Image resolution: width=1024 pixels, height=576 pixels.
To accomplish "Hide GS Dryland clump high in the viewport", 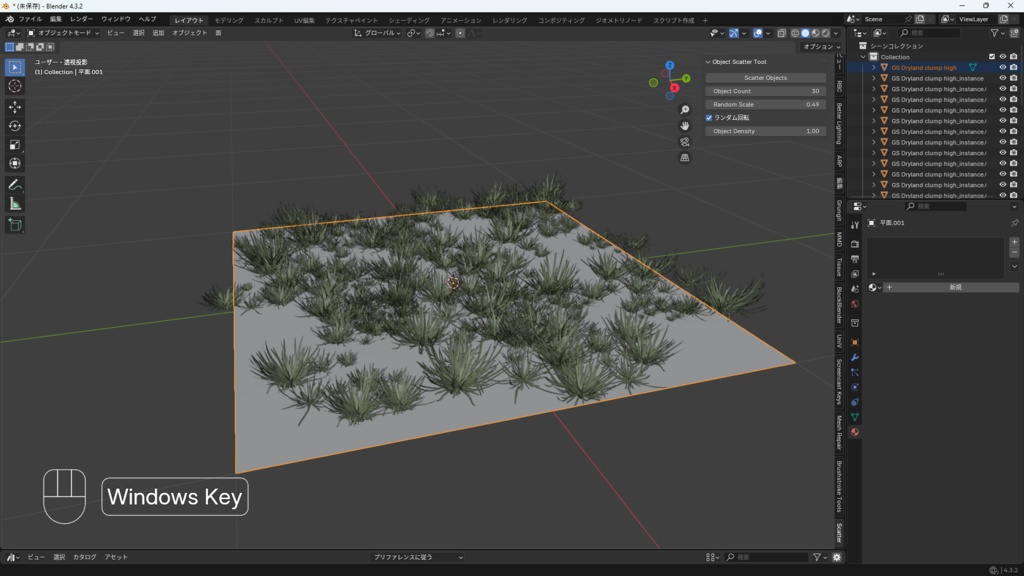I will [1002, 68].
